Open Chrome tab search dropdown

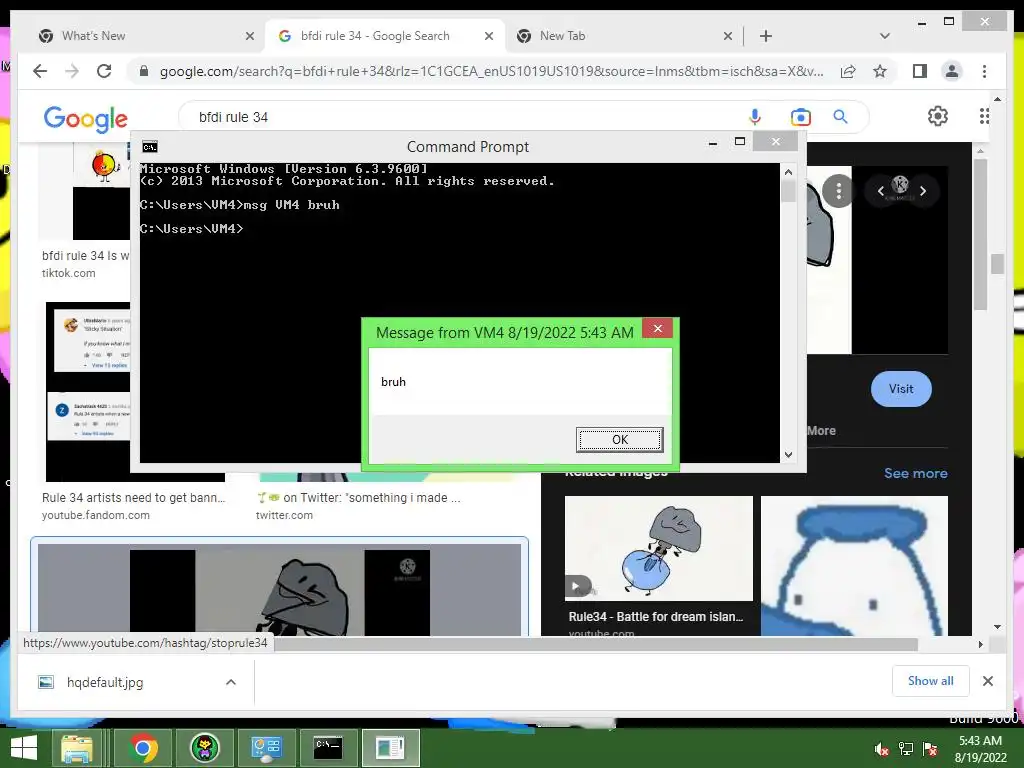pos(885,36)
